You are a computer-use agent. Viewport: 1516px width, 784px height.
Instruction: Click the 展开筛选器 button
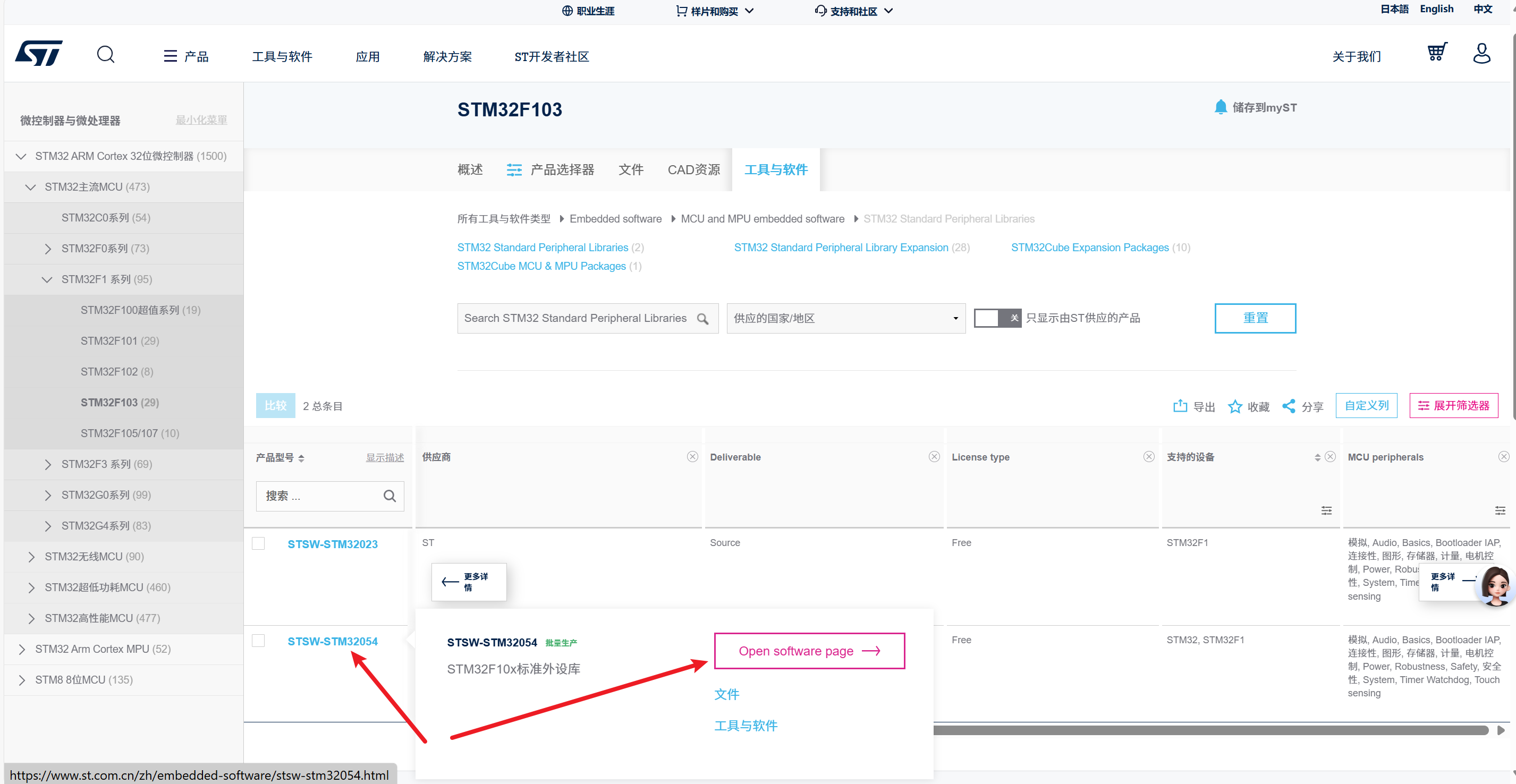click(1453, 405)
